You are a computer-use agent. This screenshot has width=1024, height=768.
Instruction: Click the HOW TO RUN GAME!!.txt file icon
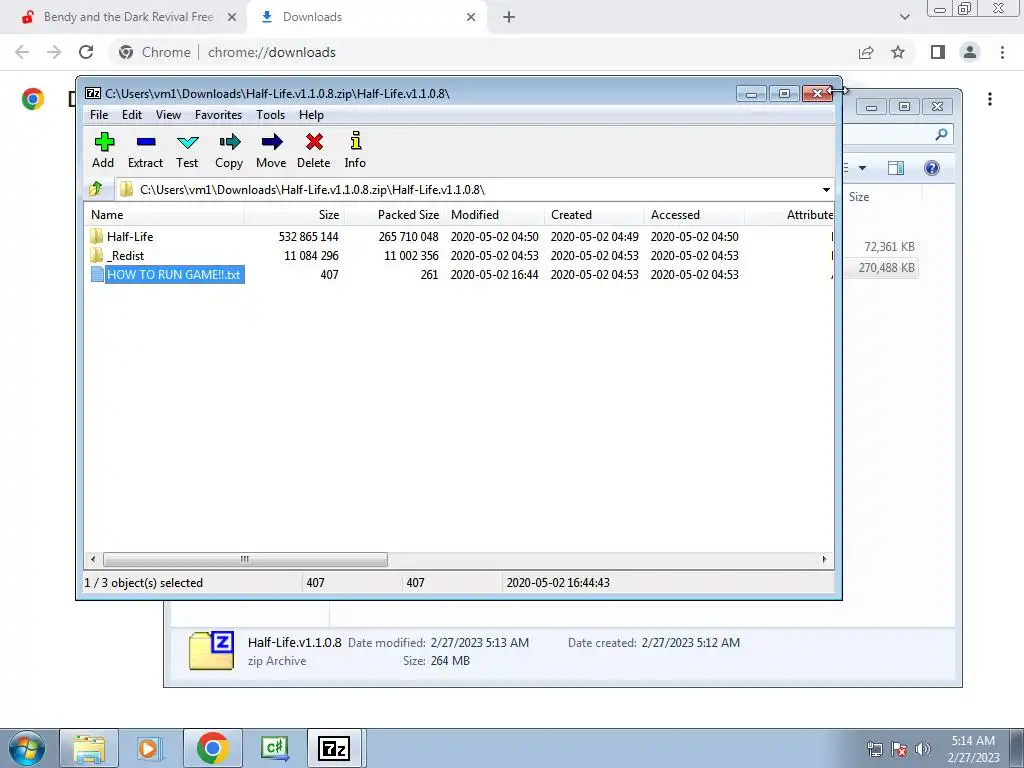coord(97,274)
